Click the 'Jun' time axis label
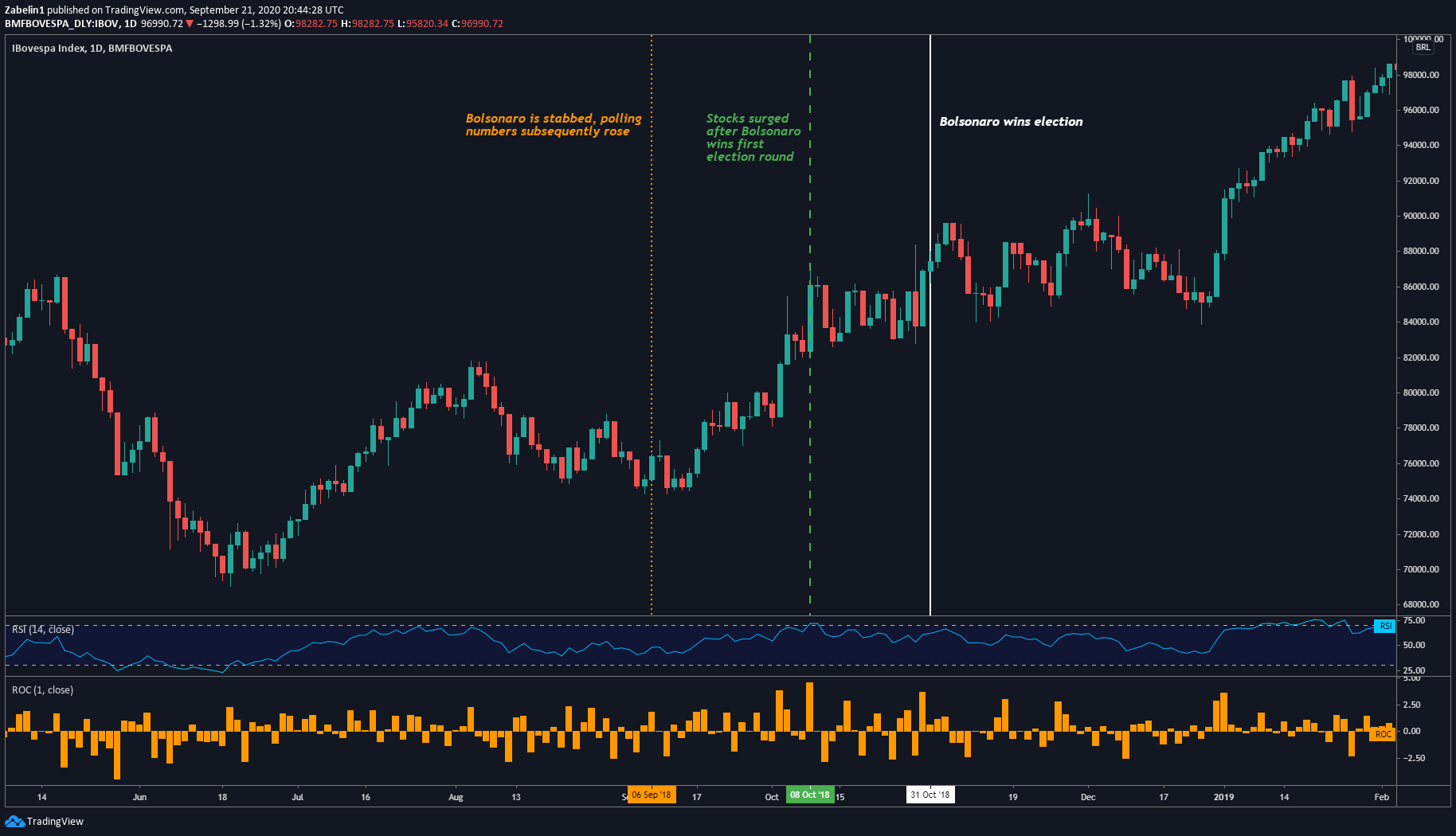The width and height of the screenshot is (1456, 836). click(139, 797)
